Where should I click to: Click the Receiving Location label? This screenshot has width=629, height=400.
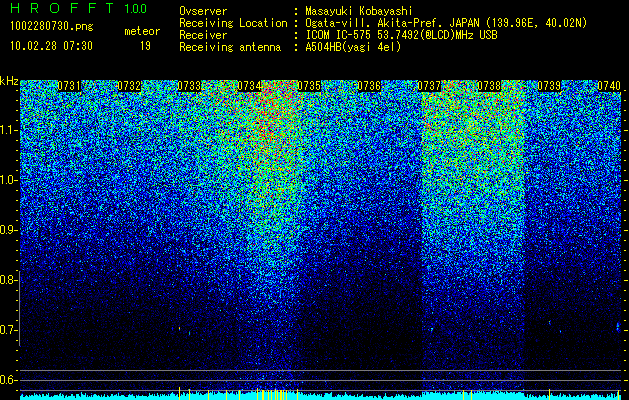(x=233, y=23)
